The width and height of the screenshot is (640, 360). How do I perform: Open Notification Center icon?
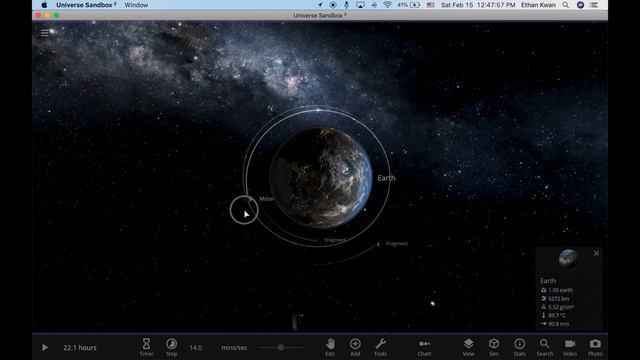(594, 5)
